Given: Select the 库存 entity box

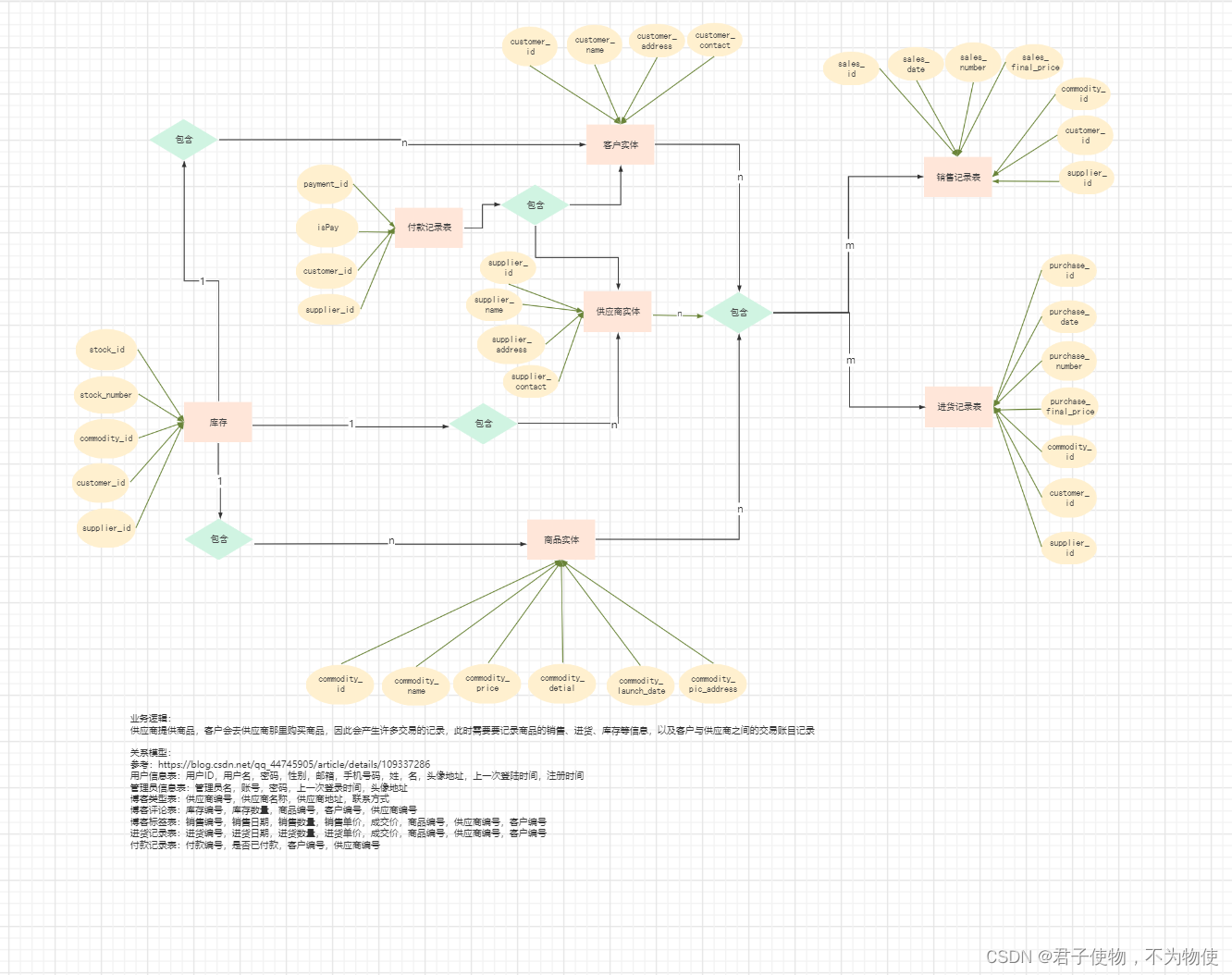Looking at the screenshot, I should pos(218,422).
